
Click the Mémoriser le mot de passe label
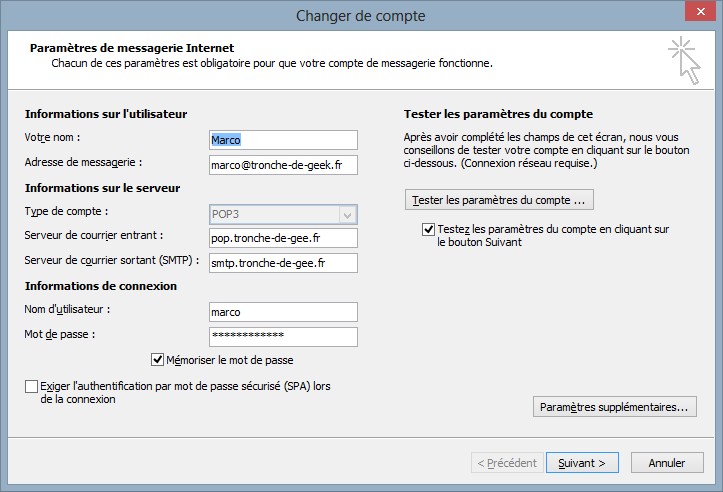tap(230, 360)
